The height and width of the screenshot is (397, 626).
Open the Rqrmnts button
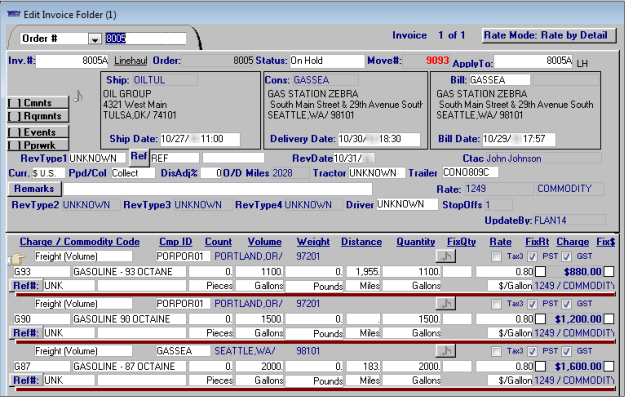(x=38, y=116)
